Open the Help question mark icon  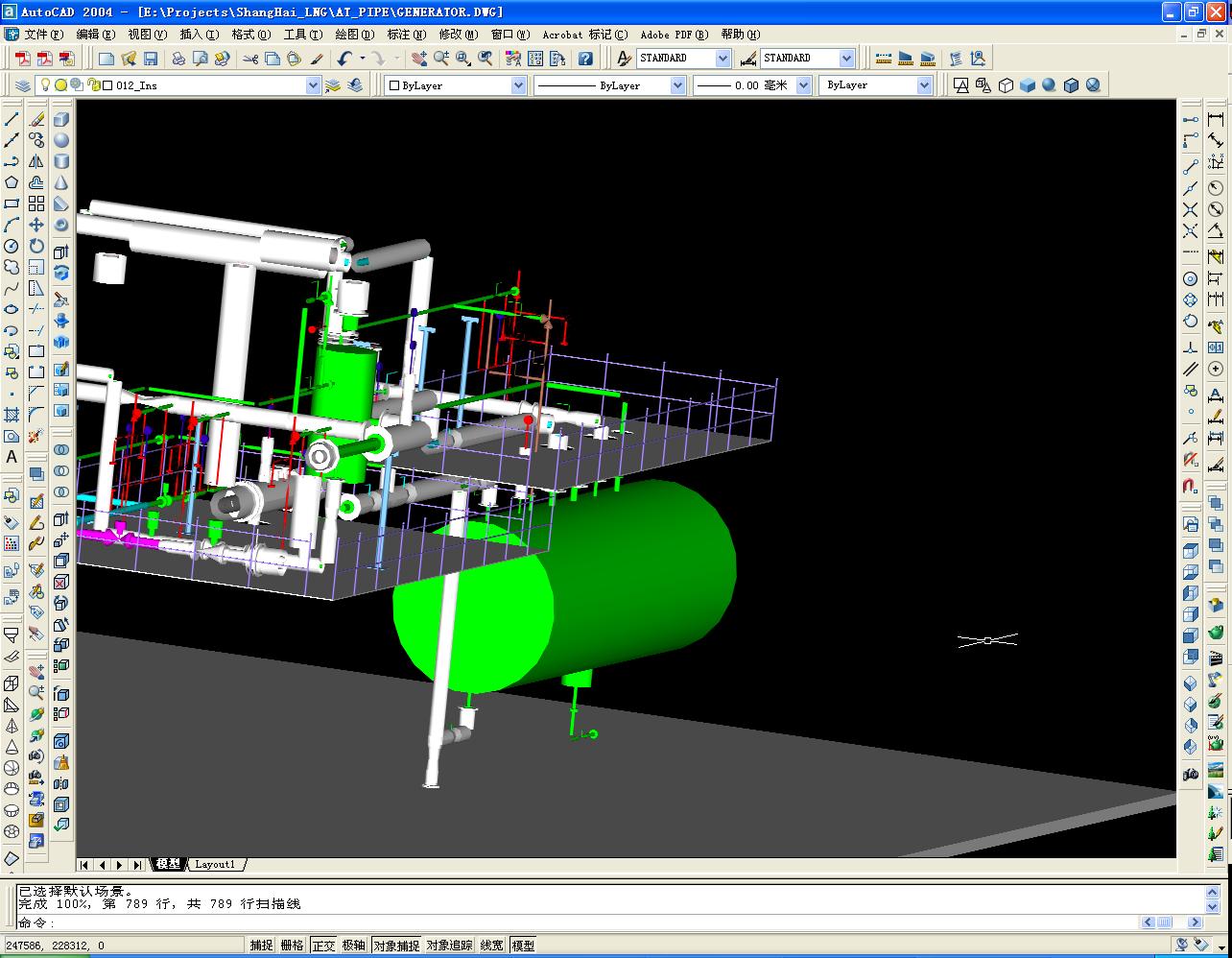click(585, 59)
